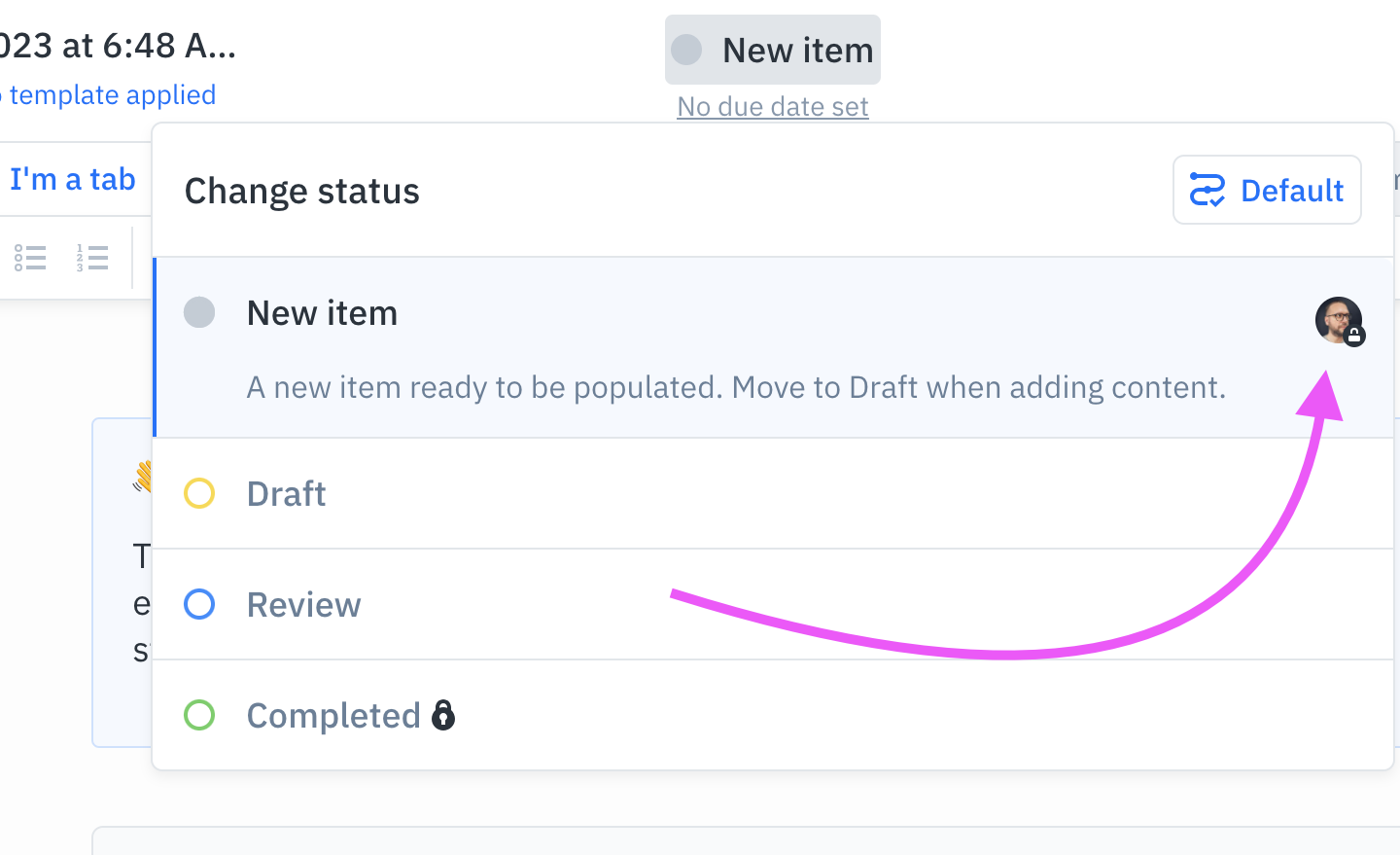The image size is (1400, 855).
Task: Click the small lock badge on avatar
Action: pos(1354,337)
